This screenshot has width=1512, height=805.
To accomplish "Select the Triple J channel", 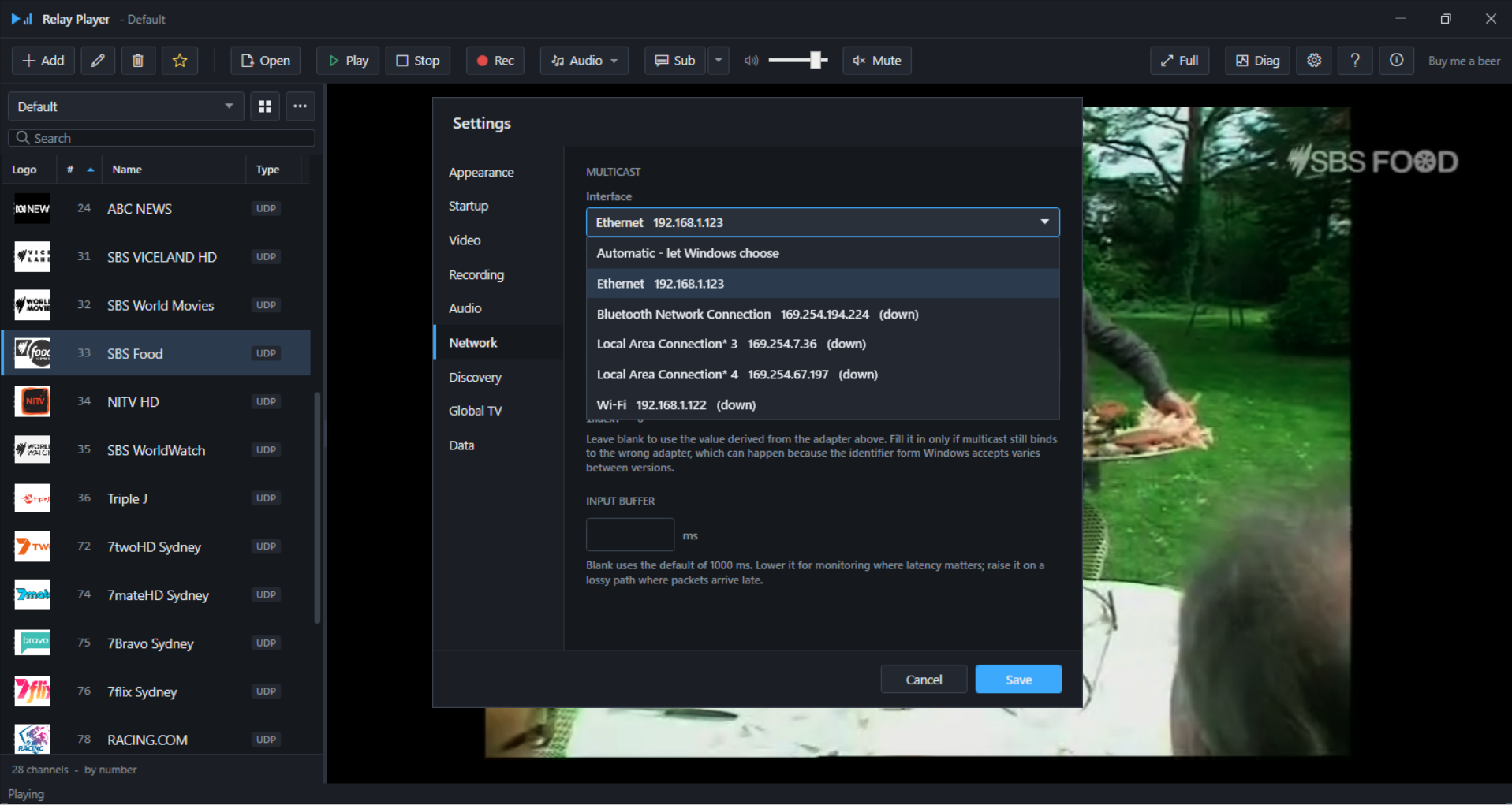I will (156, 498).
